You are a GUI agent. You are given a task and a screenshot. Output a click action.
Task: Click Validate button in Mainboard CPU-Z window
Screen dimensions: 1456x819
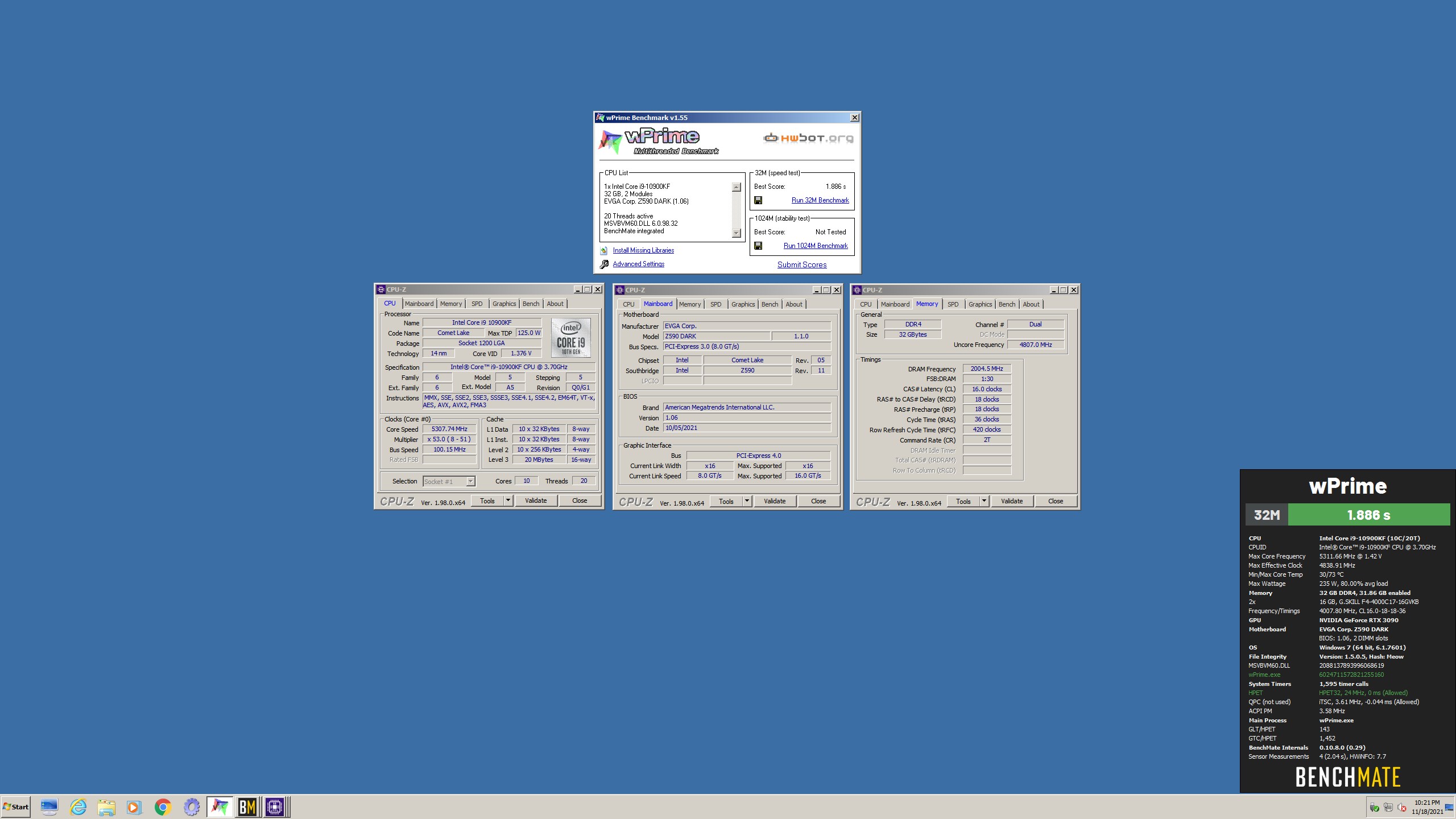[x=775, y=501]
